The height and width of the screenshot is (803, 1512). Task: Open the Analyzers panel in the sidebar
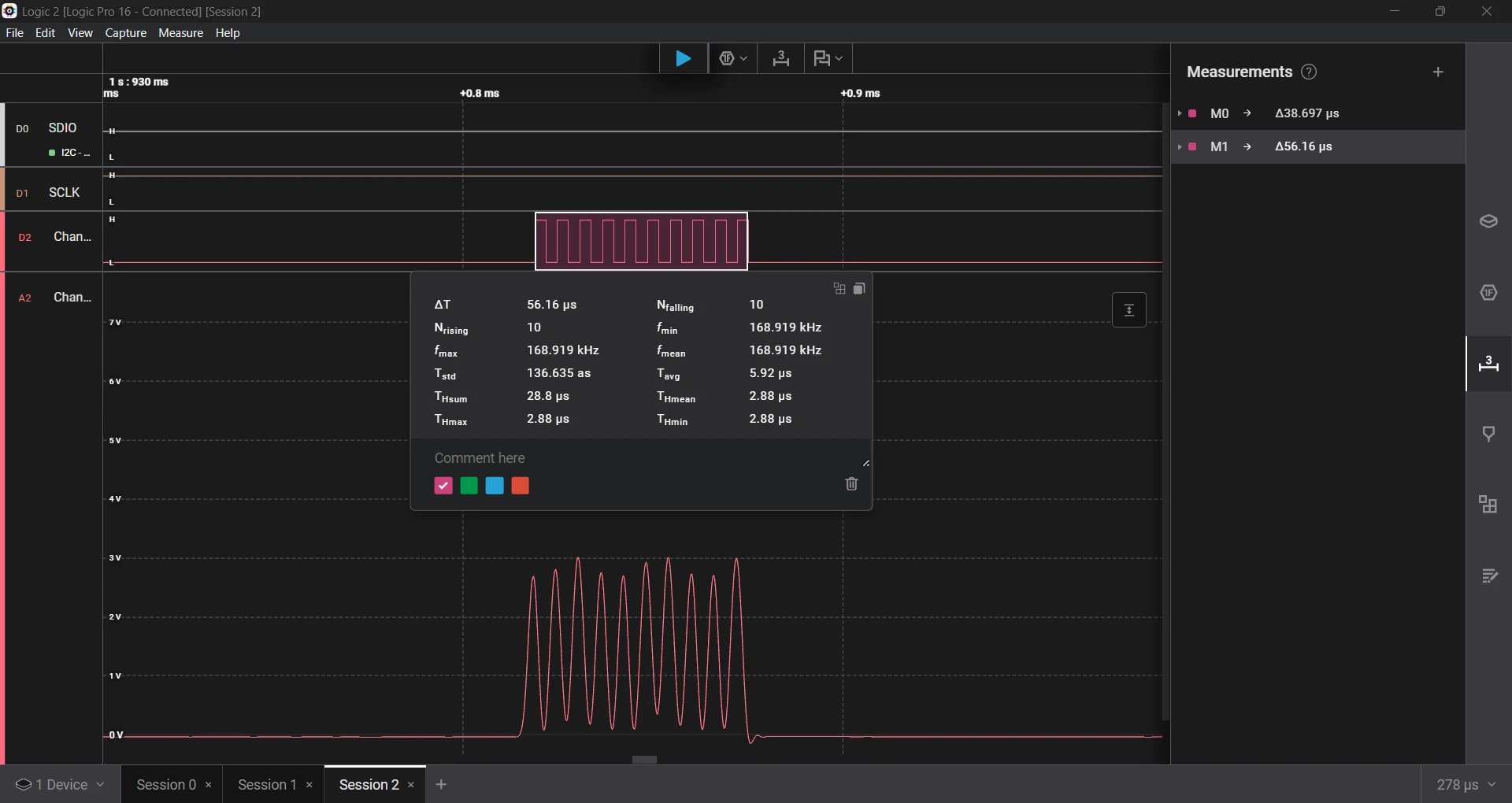(x=1488, y=293)
